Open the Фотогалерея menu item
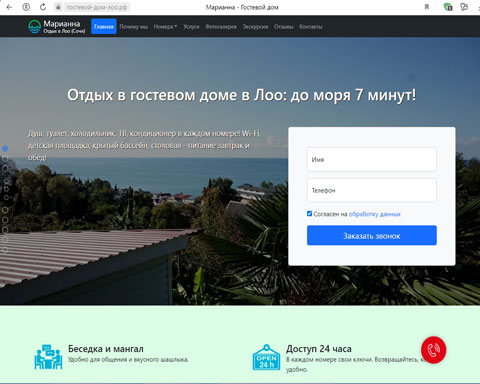Screen dimensions: 480x384 pos(221,27)
